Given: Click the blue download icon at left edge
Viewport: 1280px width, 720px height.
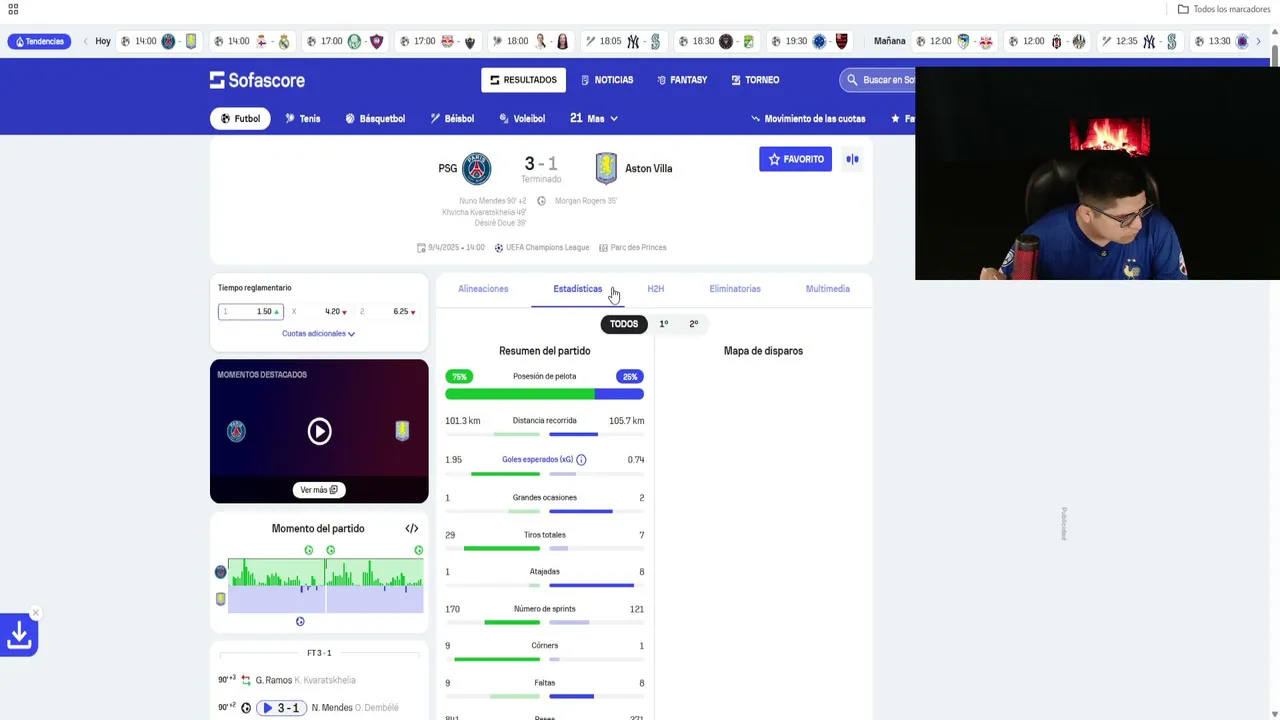Looking at the screenshot, I should [19, 634].
